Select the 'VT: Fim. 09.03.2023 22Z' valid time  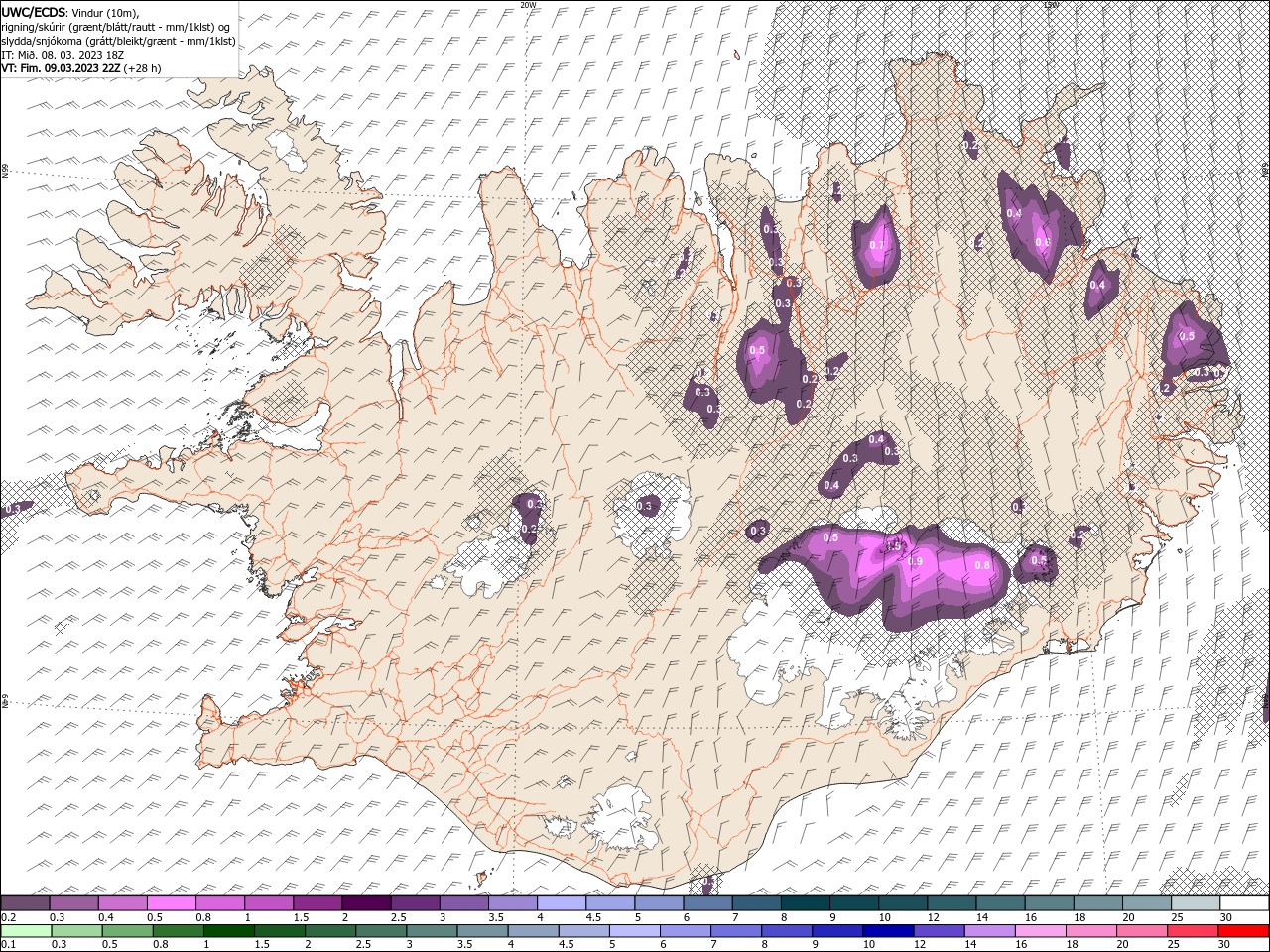pyautogui.click(x=62, y=68)
